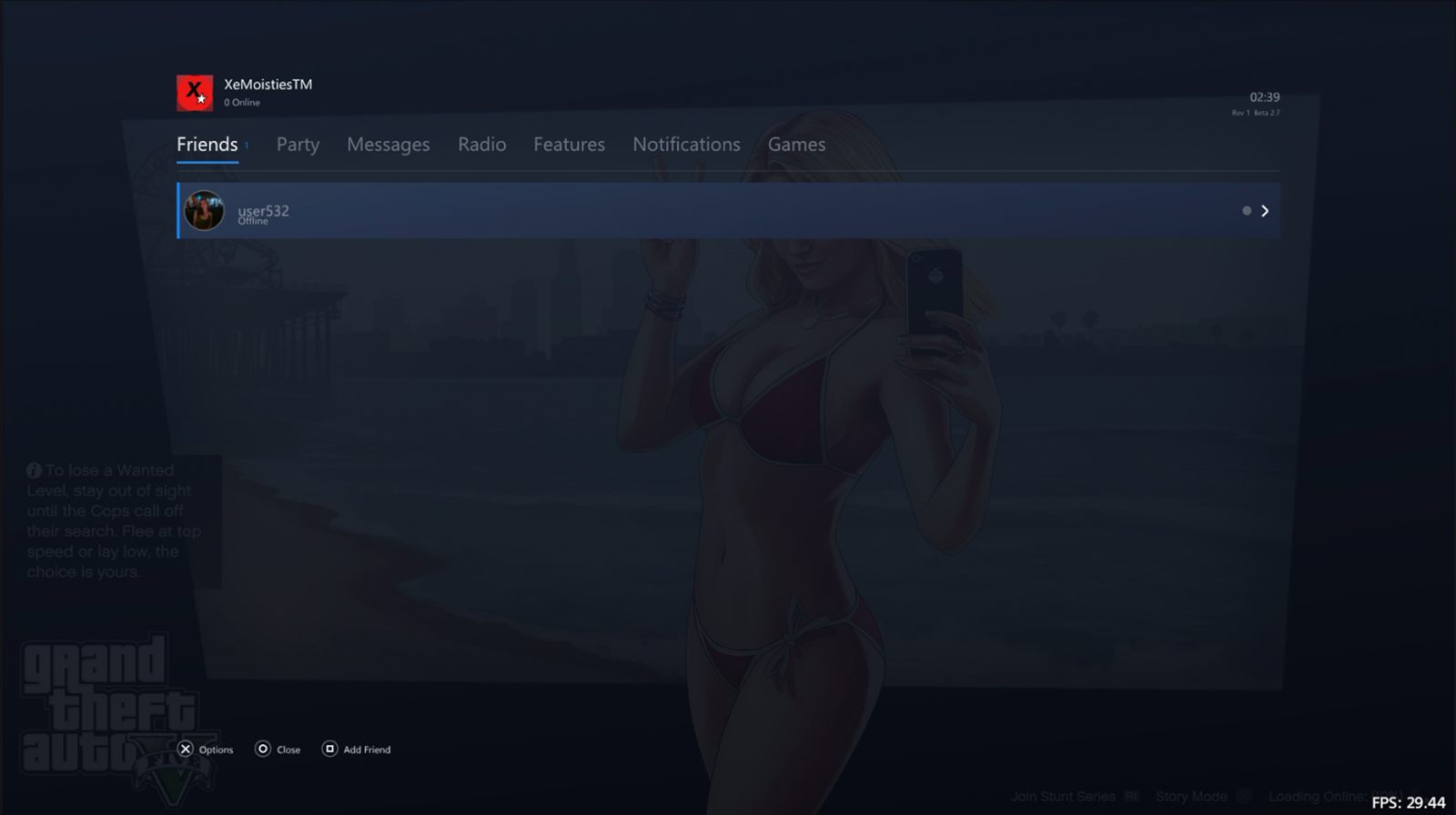1456x815 pixels.
Task: Click the 'Rev 1 Beta 2.7' version text
Action: click(x=1256, y=113)
